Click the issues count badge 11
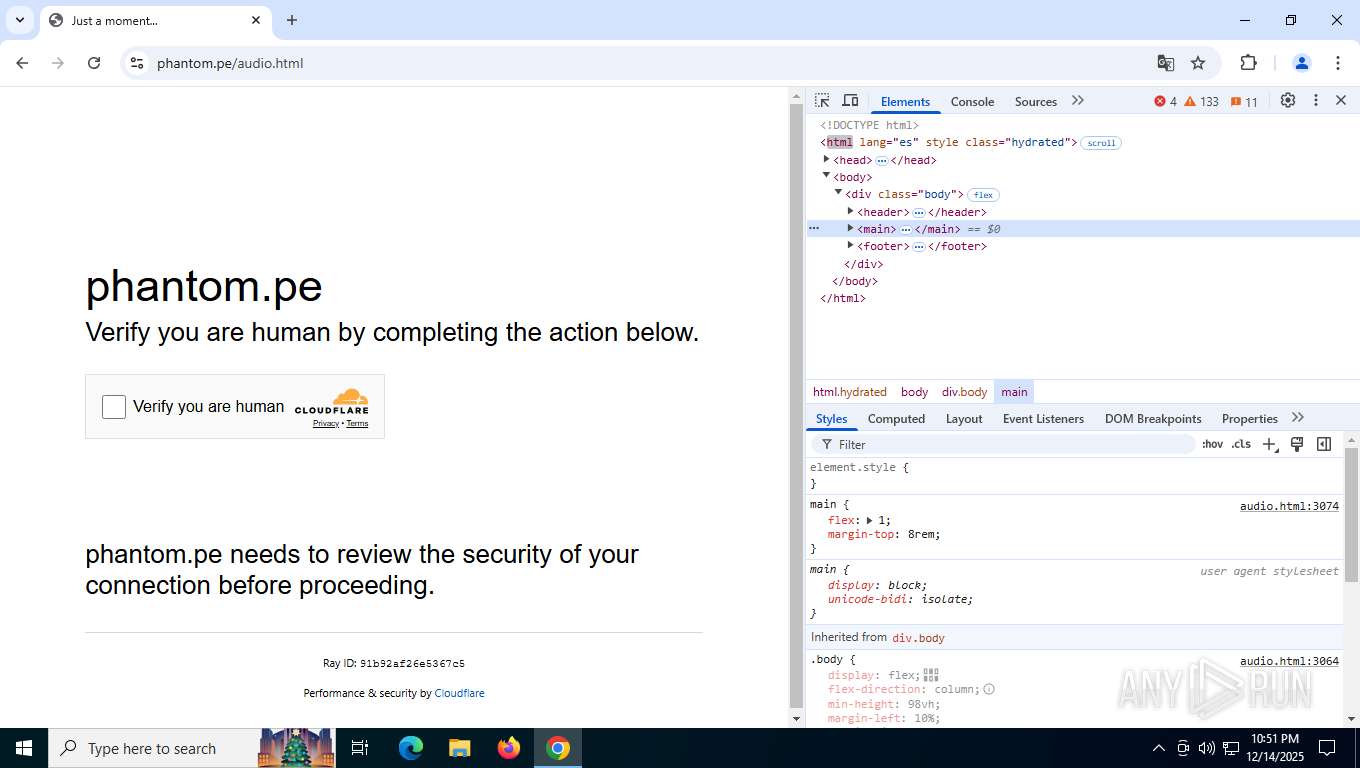 (x=1244, y=102)
